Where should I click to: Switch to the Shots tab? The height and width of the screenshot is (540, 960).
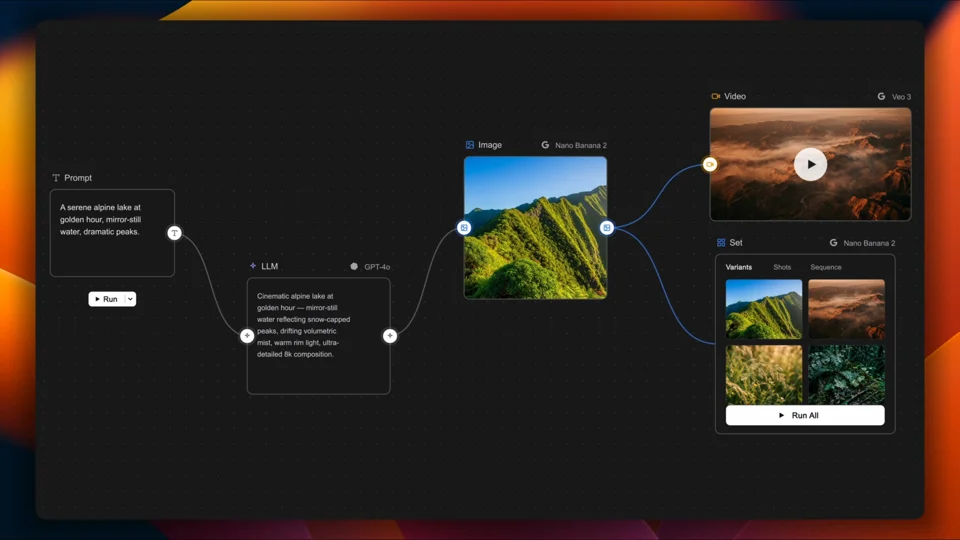pyautogui.click(x=782, y=267)
